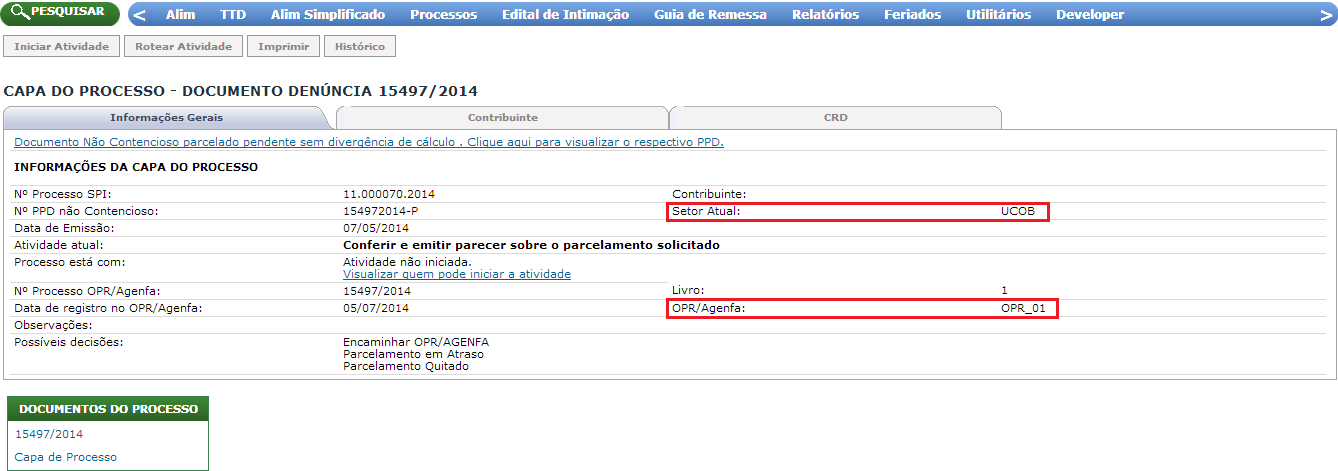Viewport: 1338px width, 471px height.
Task: Open the TTD menu
Action: [x=233, y=15]
